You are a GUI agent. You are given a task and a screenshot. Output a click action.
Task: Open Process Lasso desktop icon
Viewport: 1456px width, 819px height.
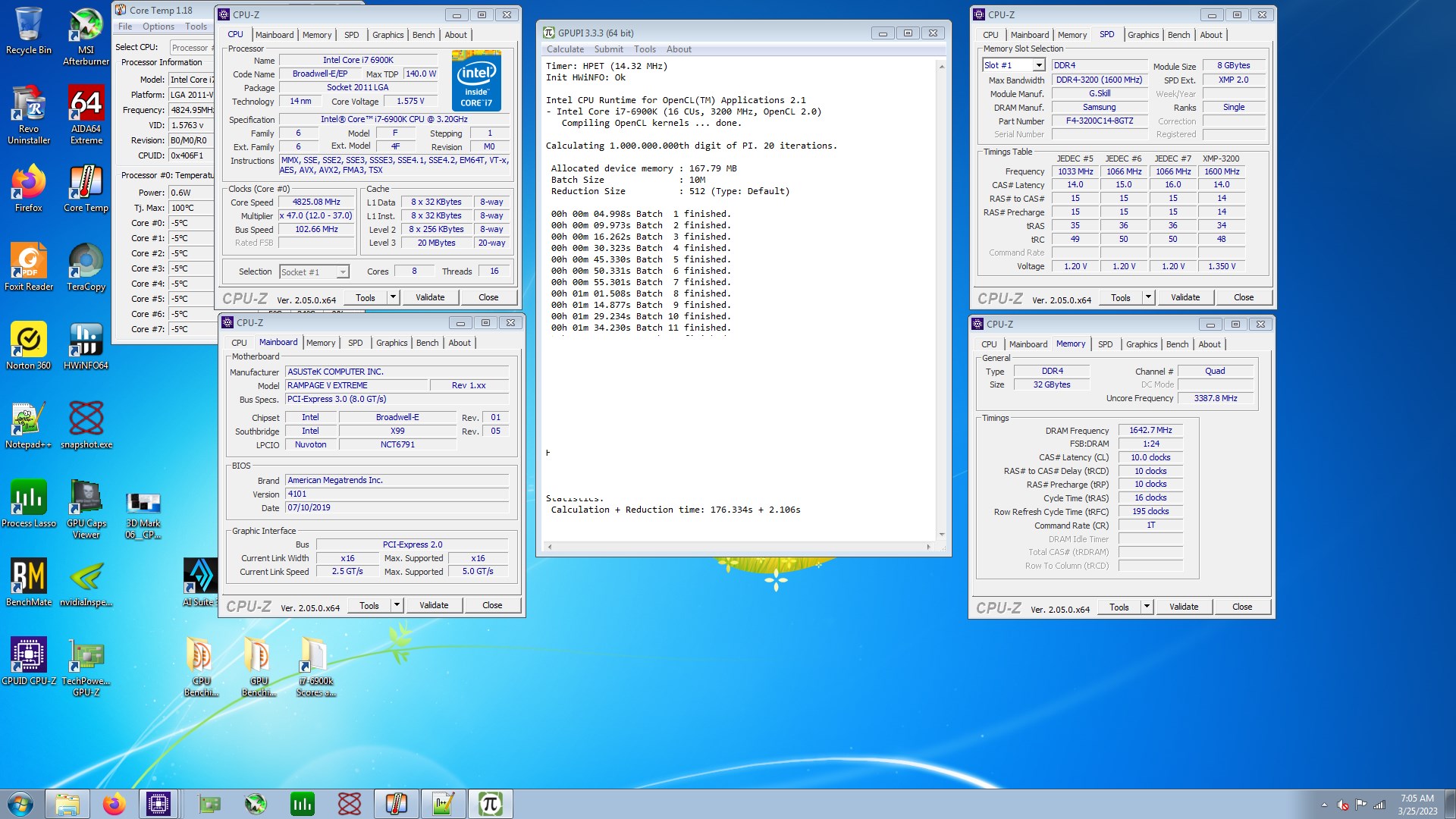coord(28,504)
